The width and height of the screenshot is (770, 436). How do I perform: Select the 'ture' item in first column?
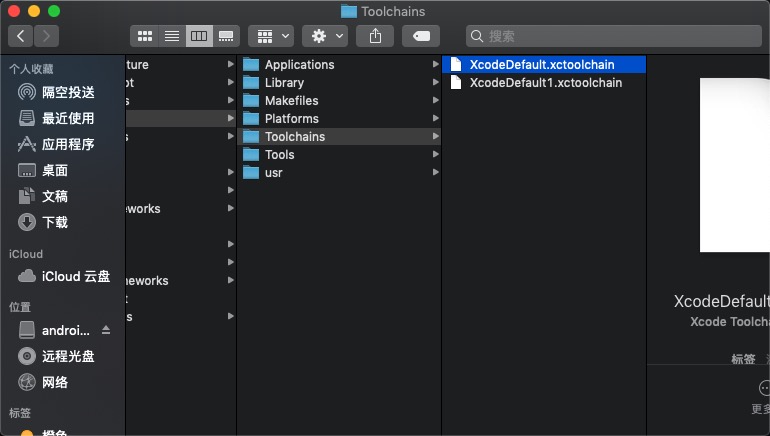click(181, 64)
